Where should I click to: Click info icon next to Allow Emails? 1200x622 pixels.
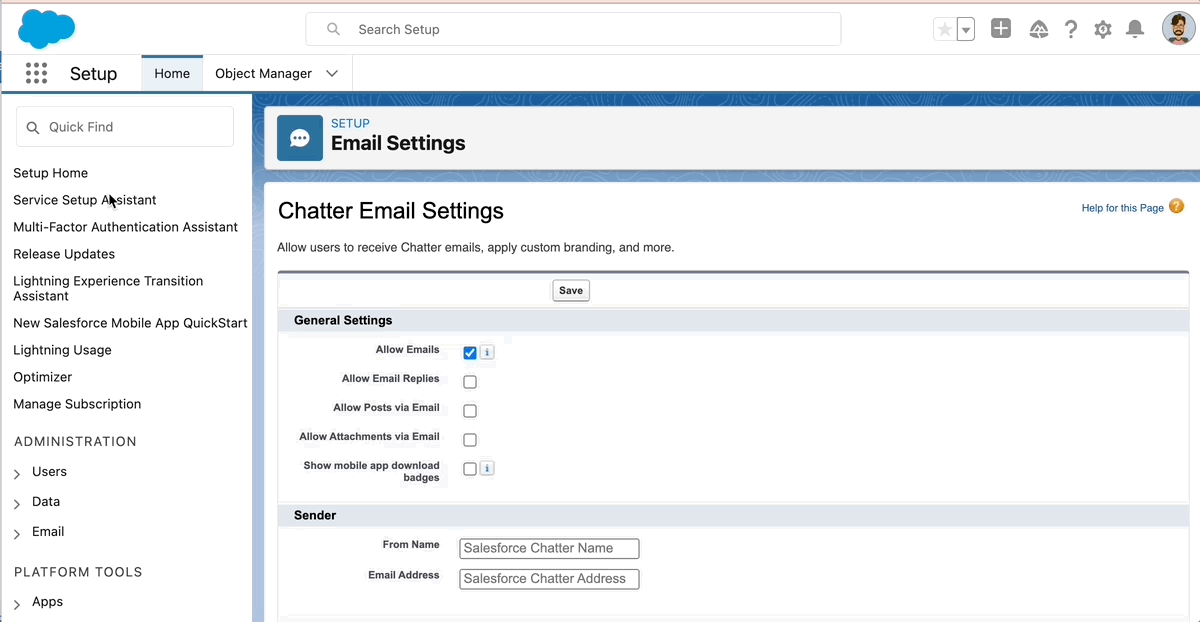(487, 352)
